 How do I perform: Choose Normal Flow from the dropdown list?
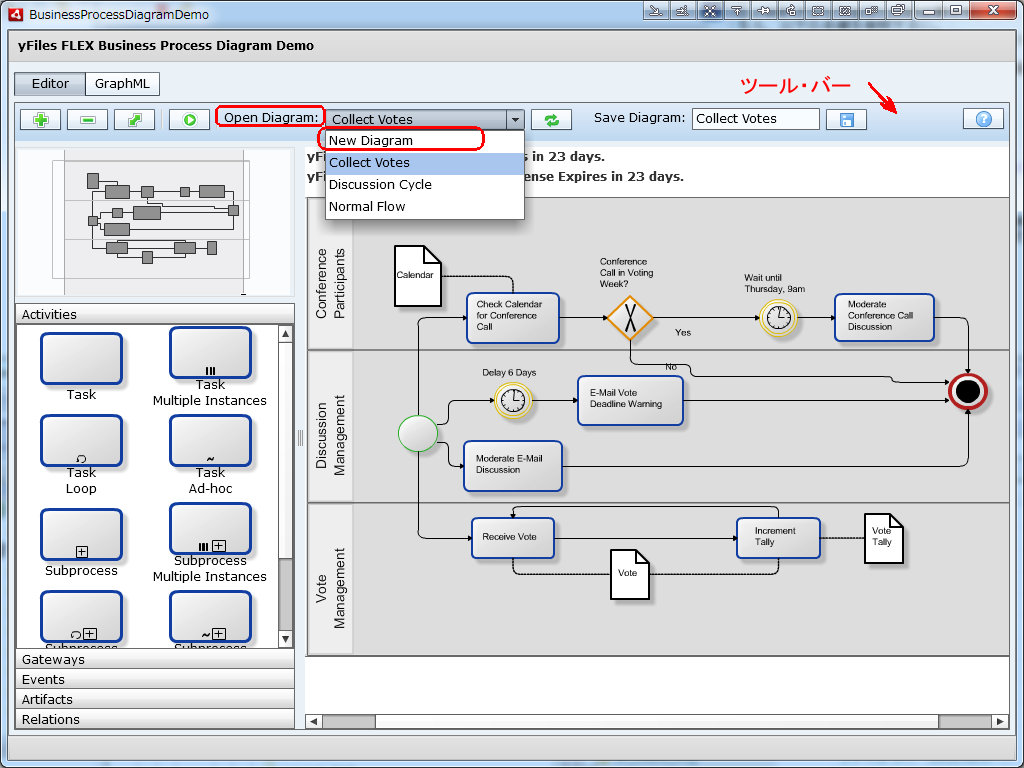(x=424, y=207)
